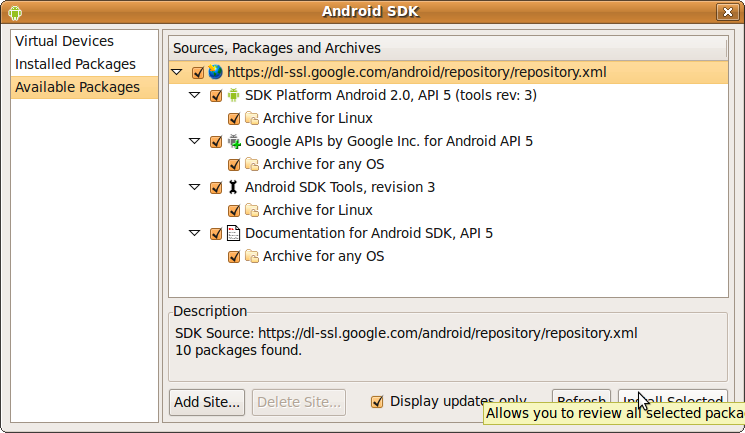Click the archive folder icon under SDK Platform
This screenshot has height=433, width=745.
coord(252,118)
